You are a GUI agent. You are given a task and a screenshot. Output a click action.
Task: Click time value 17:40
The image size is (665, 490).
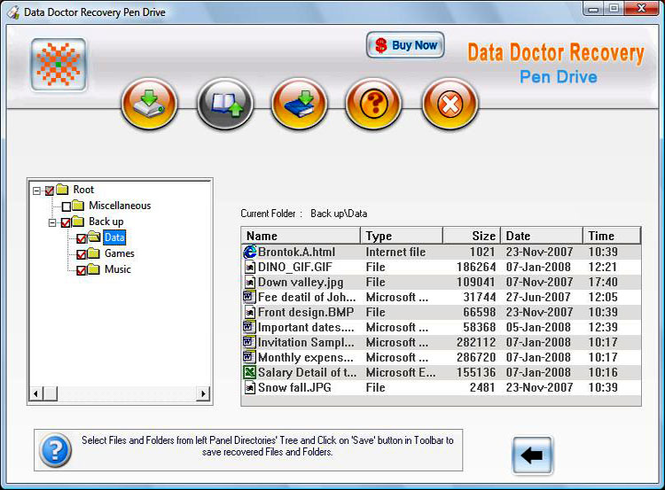tap(603, 282)
